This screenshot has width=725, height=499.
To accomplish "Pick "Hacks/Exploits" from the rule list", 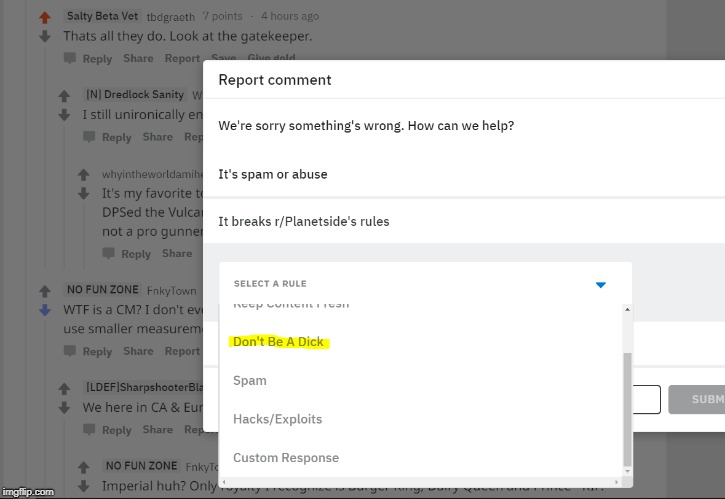I will 272,419.
